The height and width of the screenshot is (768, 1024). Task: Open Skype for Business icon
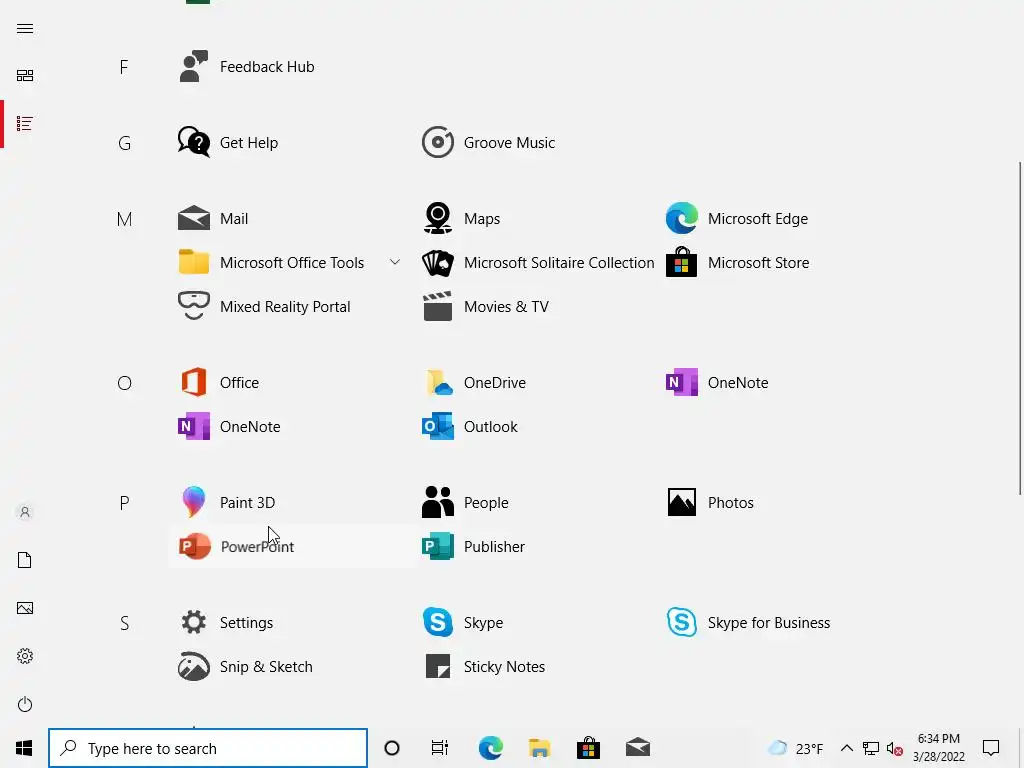[681, 622]
